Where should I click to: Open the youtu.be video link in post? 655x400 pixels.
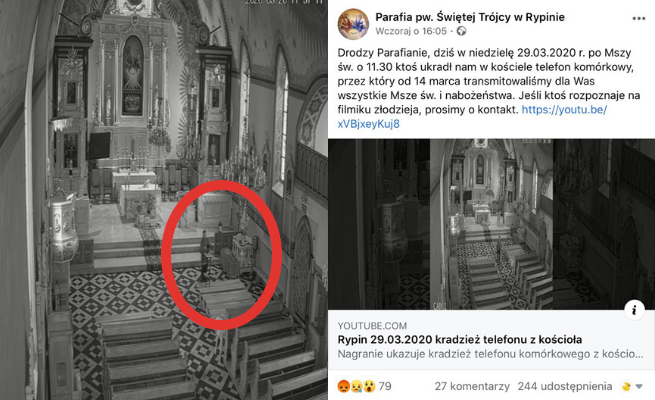click(x=472, y=116)
